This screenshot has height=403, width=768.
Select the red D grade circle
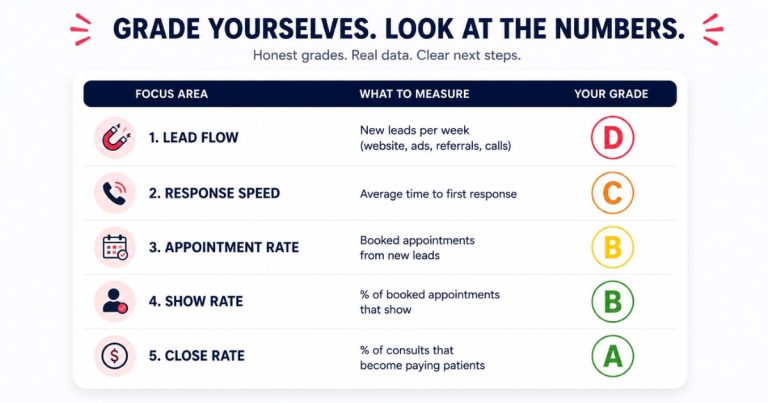(612, 138)
